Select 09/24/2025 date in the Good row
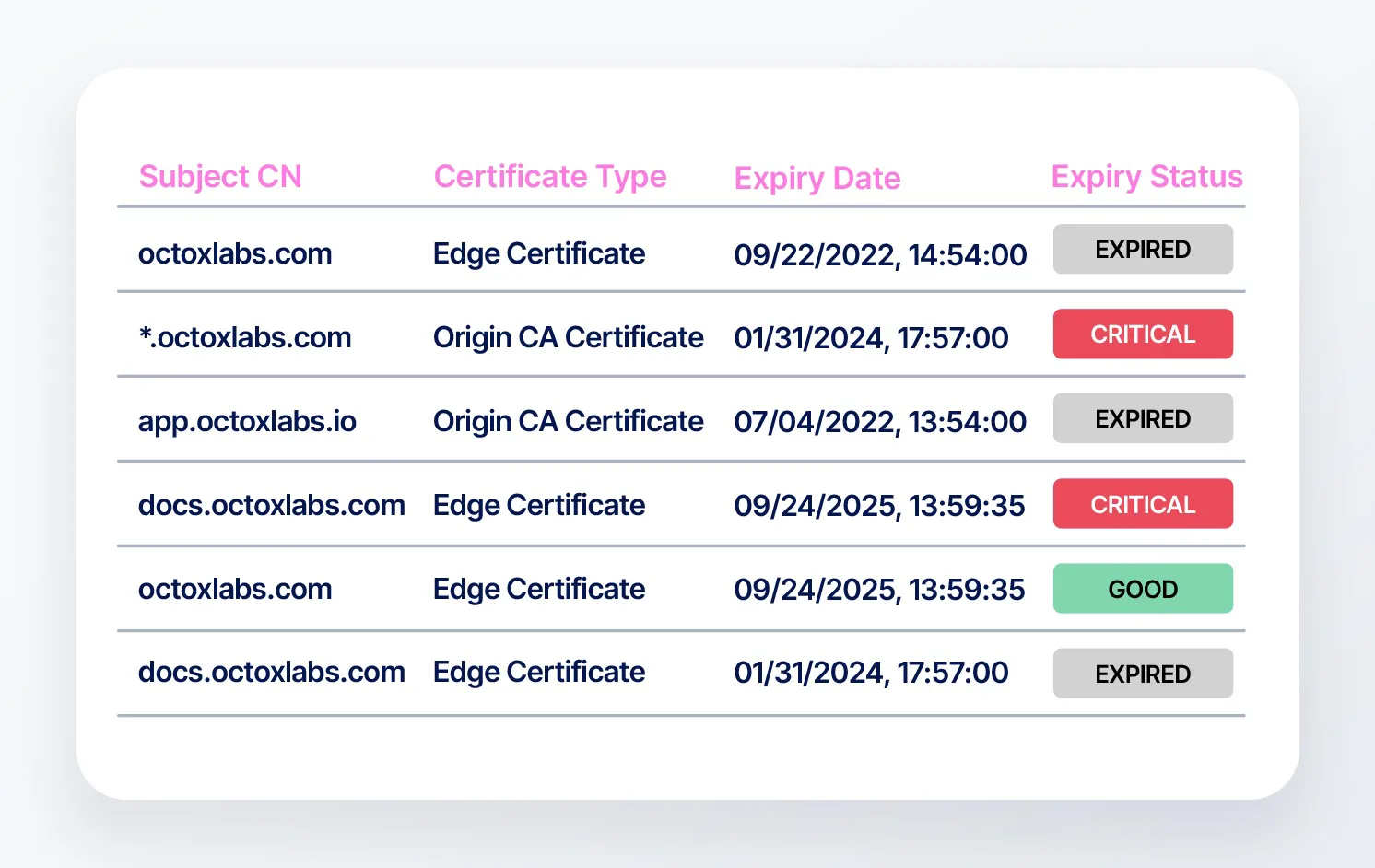 point(879,590)
